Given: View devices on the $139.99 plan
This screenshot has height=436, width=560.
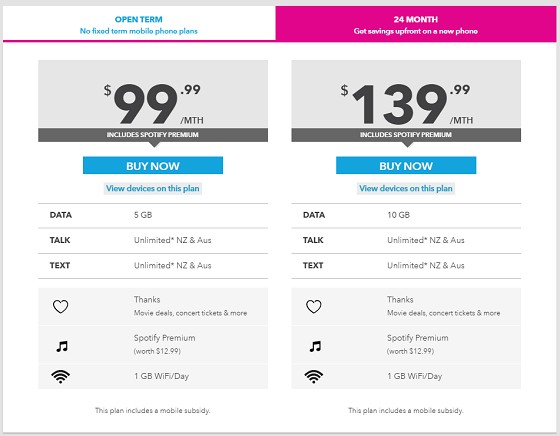Looking at the screenshot, I should pyautogui.click(x=406, y=188).
